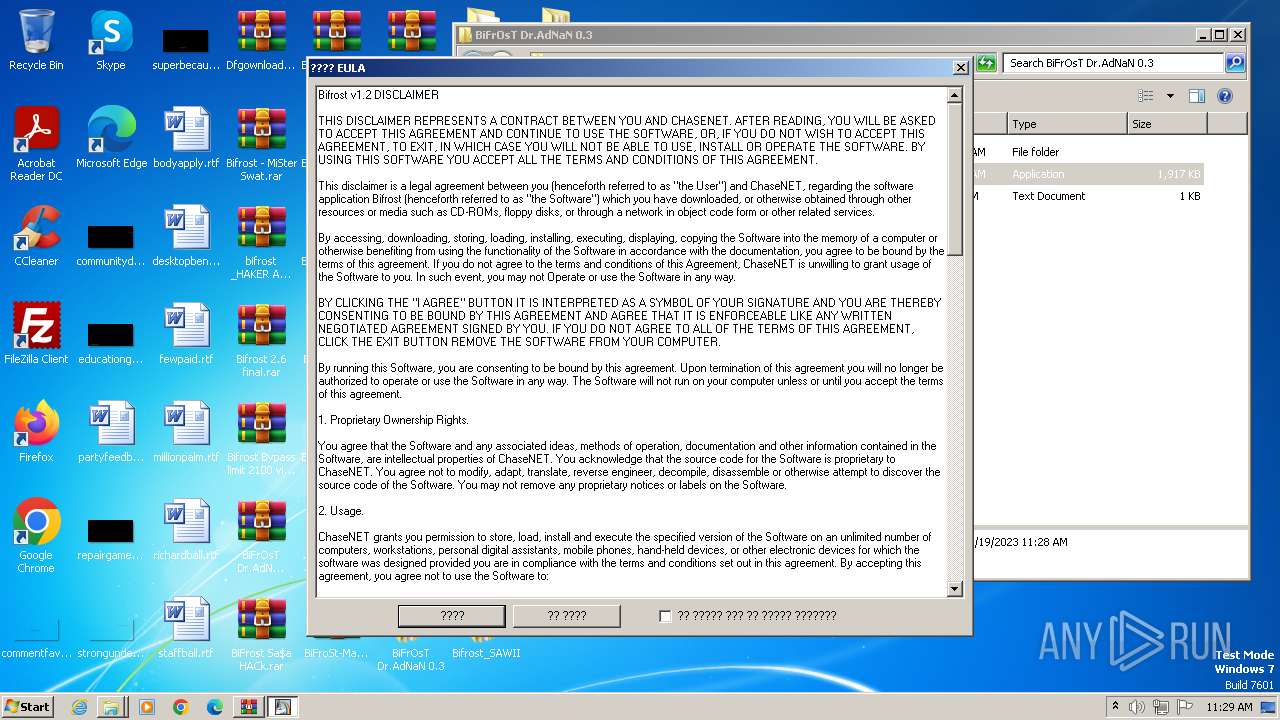Select Bifrost - MiSter Swat.rar archive
The image size is (1280, 720).
point(261,144)
